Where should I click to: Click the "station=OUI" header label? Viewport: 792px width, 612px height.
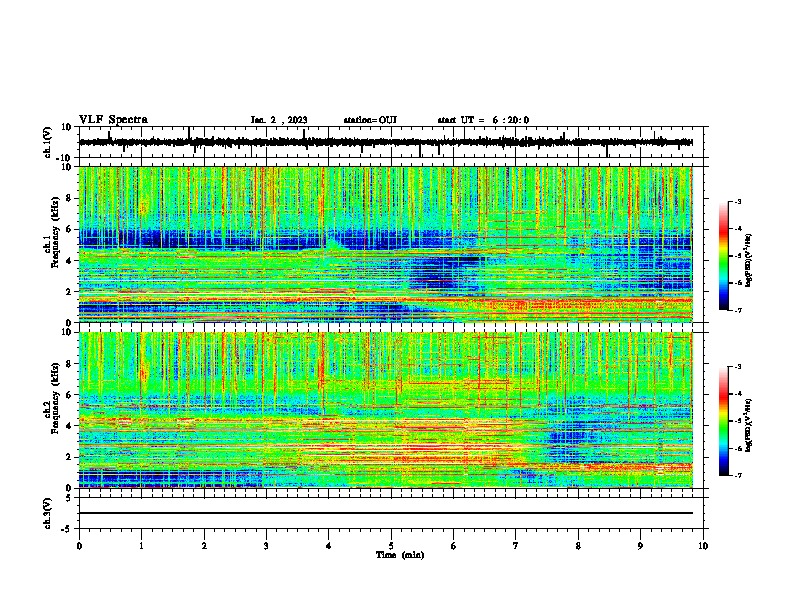(x=370, y=120)
